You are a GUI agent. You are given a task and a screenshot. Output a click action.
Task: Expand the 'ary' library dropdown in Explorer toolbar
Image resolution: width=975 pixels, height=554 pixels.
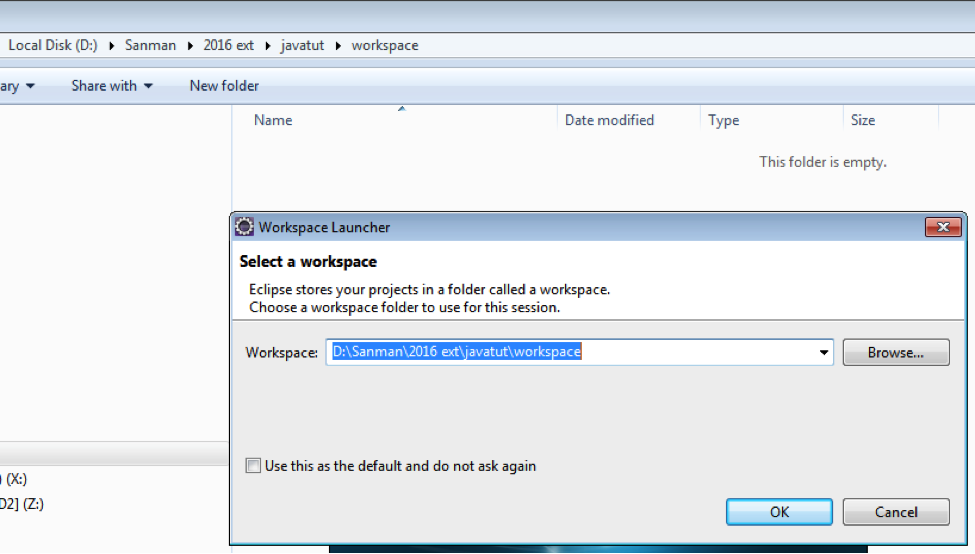[17, 86]
